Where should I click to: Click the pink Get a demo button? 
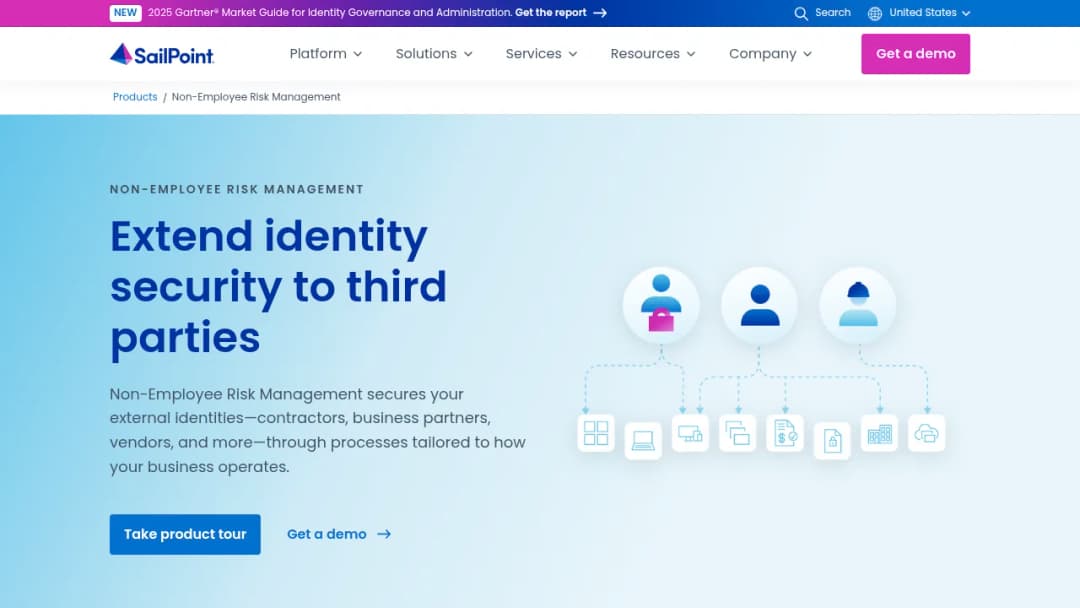(x=915, y=54)
